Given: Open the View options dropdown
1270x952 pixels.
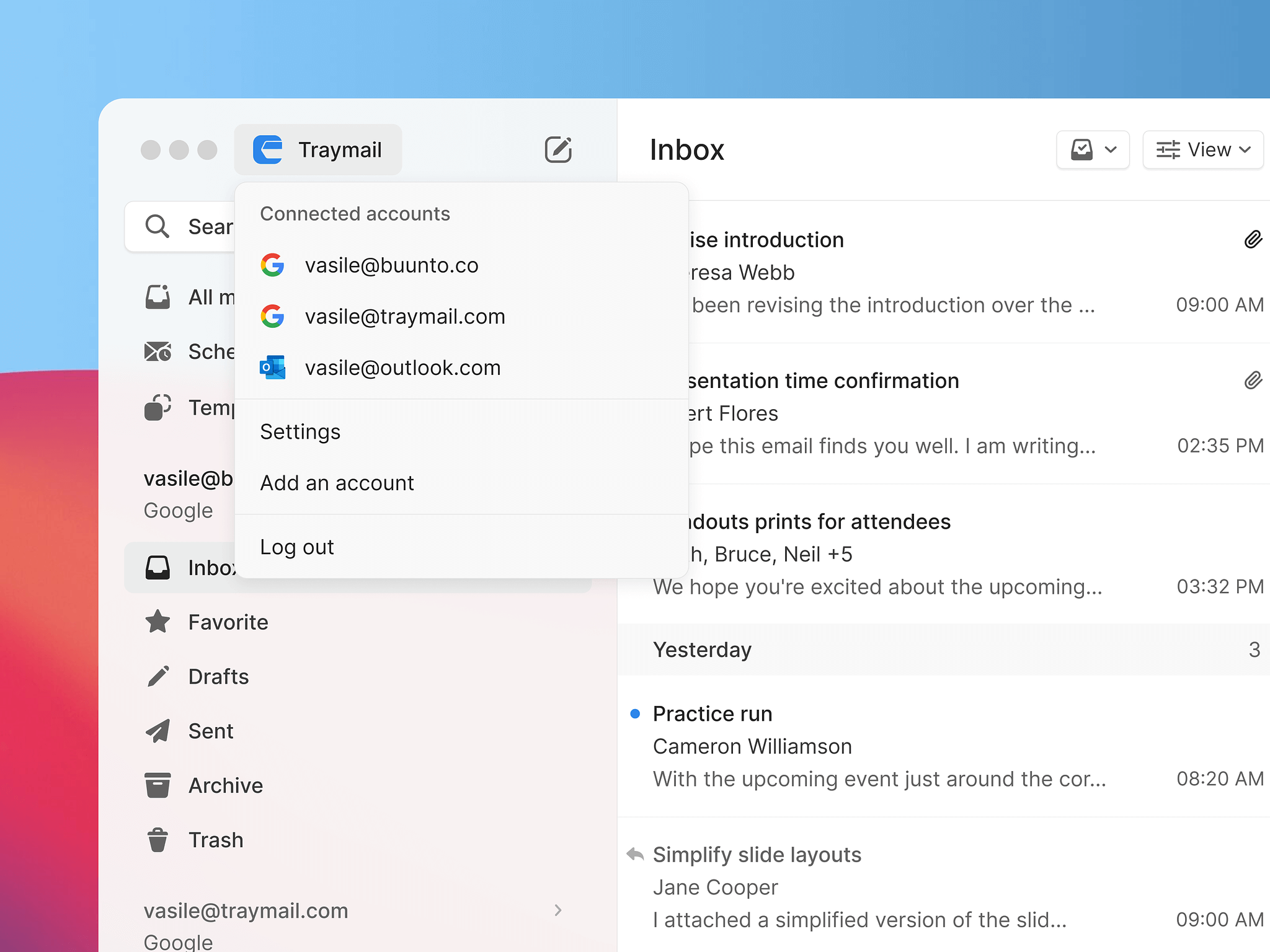Looking at the screenshot, I should pos(1202,149).
